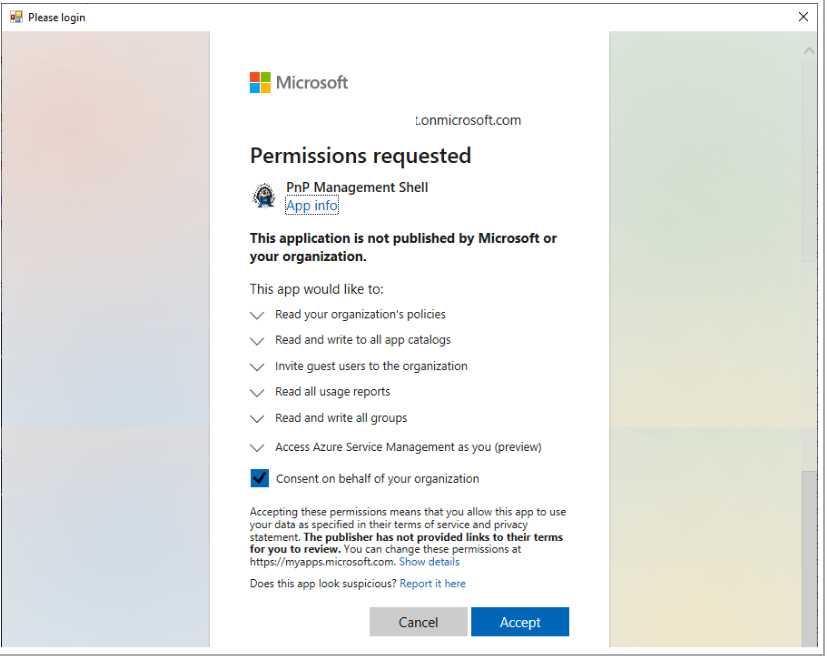Image resolution: width=827 pixels, height=661 pixels.
Task: Toggle Consent on behalf of your organization
Action: [x=260, y=478]
